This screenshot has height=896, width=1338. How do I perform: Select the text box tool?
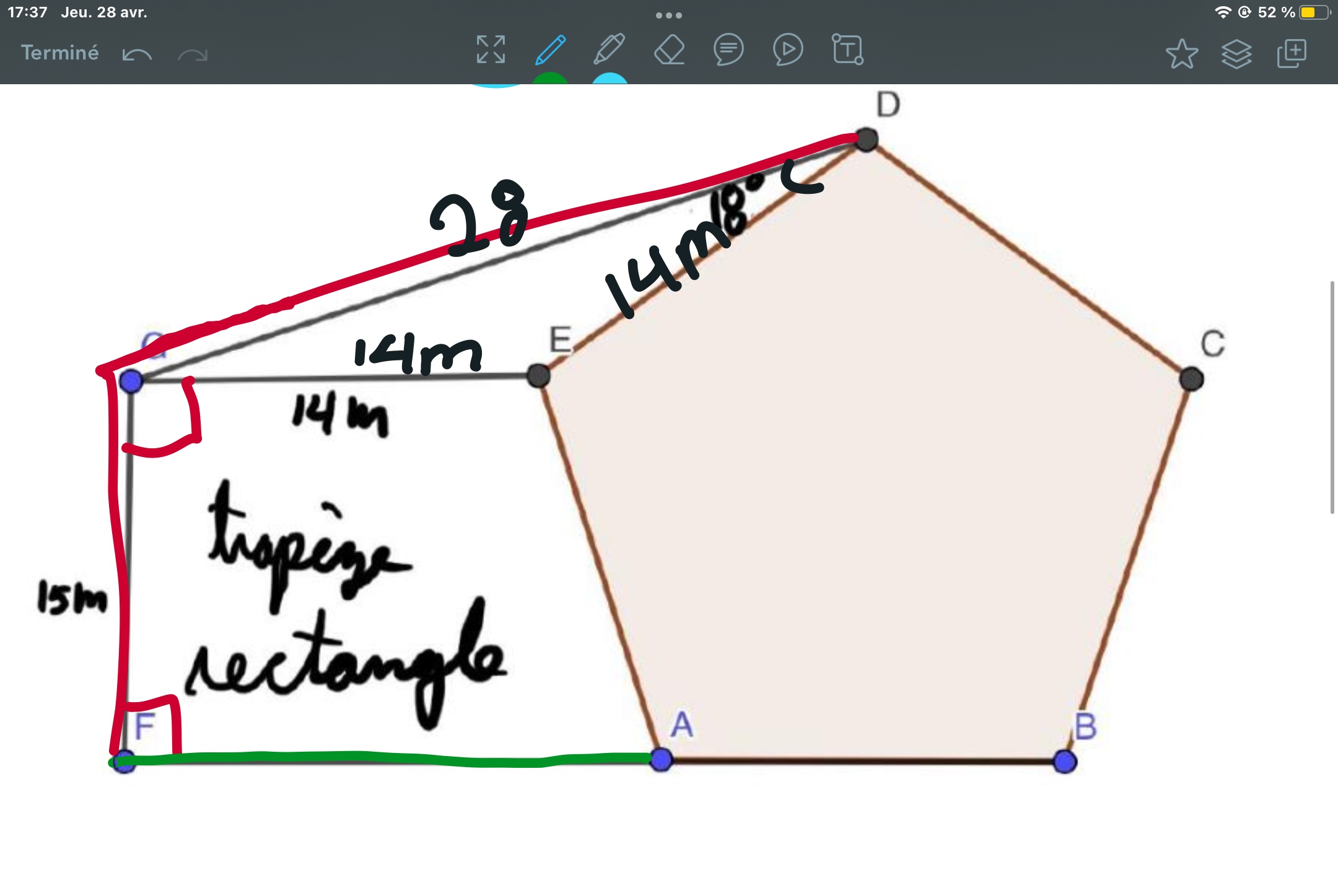pyautogui.click(x=847, y=50)
